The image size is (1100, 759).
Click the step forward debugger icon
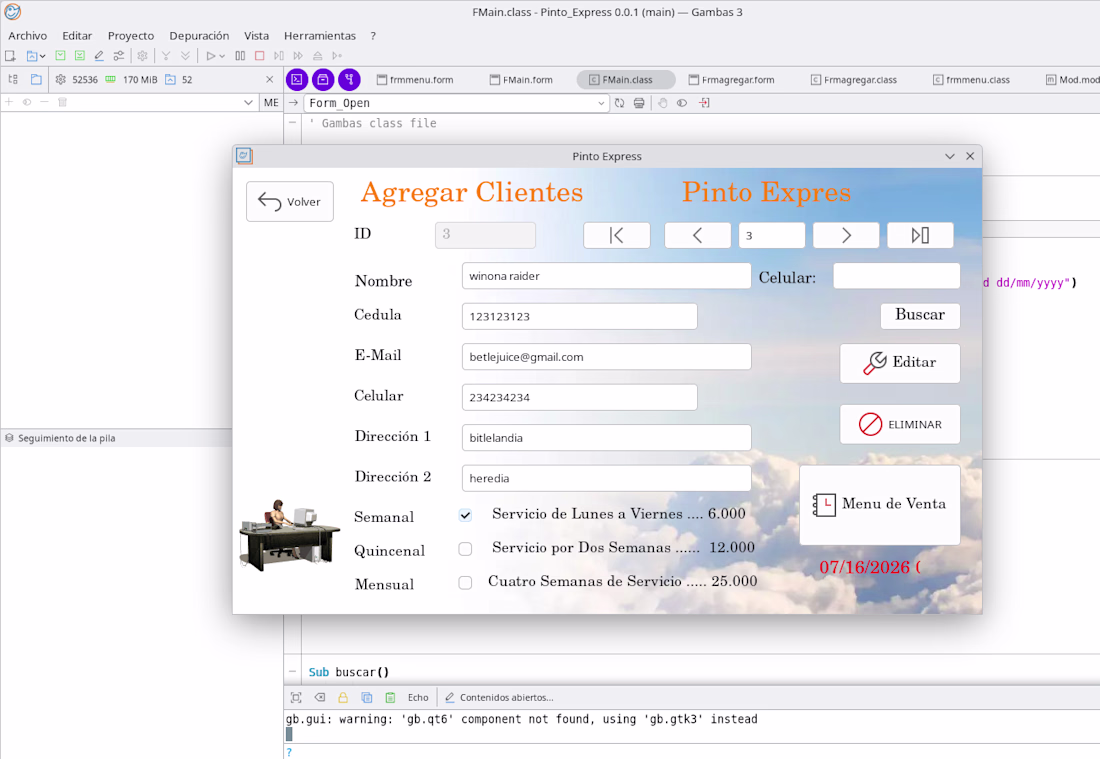coord(279,55)
